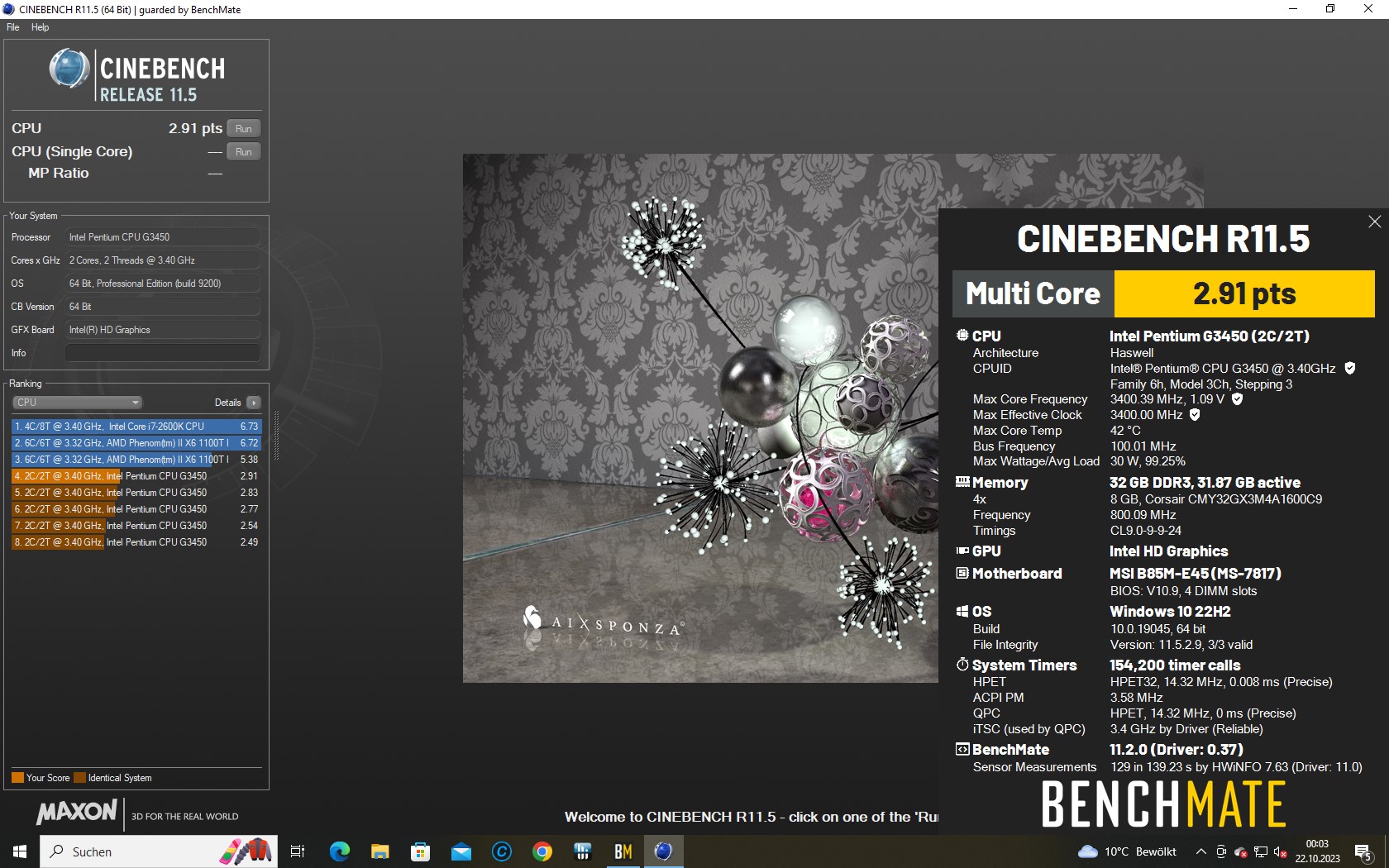Screen dimensions: 1389x868
Task: Select the Pentium G3450 row scoring 2.91
Action: point(136,476)
